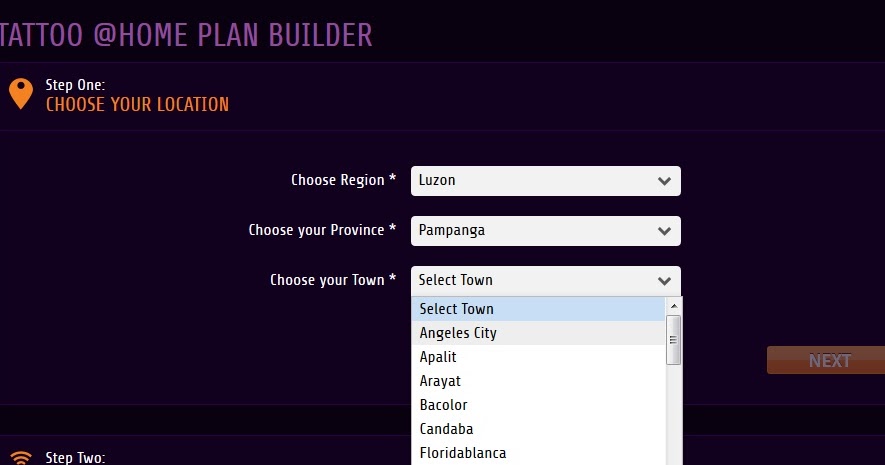Collapse the Select Town dropdown field
The image size is (885, 465).
coord(546,280)
